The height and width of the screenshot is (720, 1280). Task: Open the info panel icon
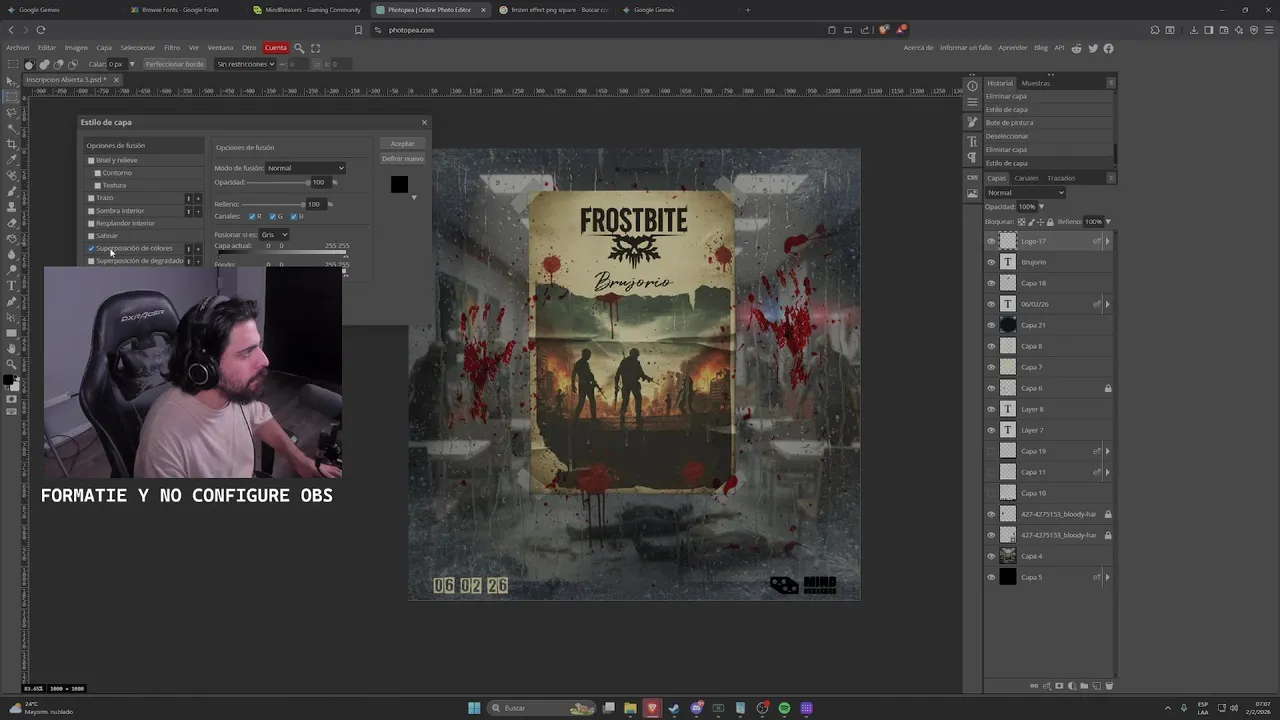(x=972, y=86)
